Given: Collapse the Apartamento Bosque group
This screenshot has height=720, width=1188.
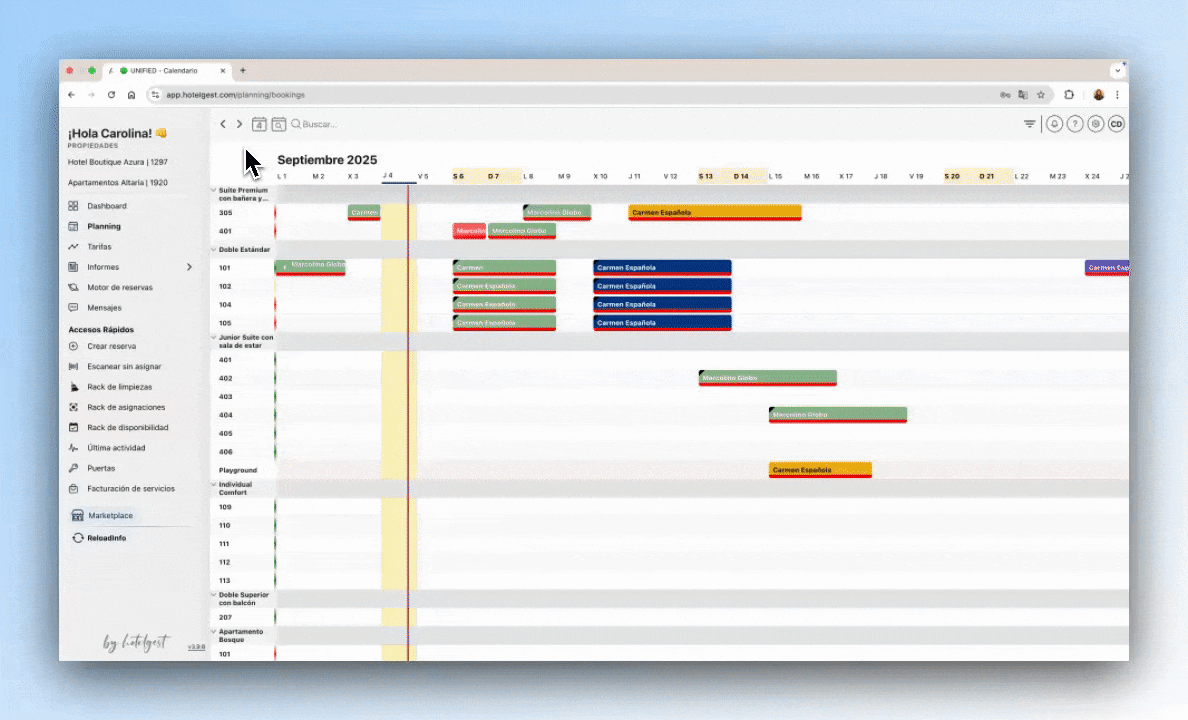Looking at the screenshot, I should click(x=214, y=631).
